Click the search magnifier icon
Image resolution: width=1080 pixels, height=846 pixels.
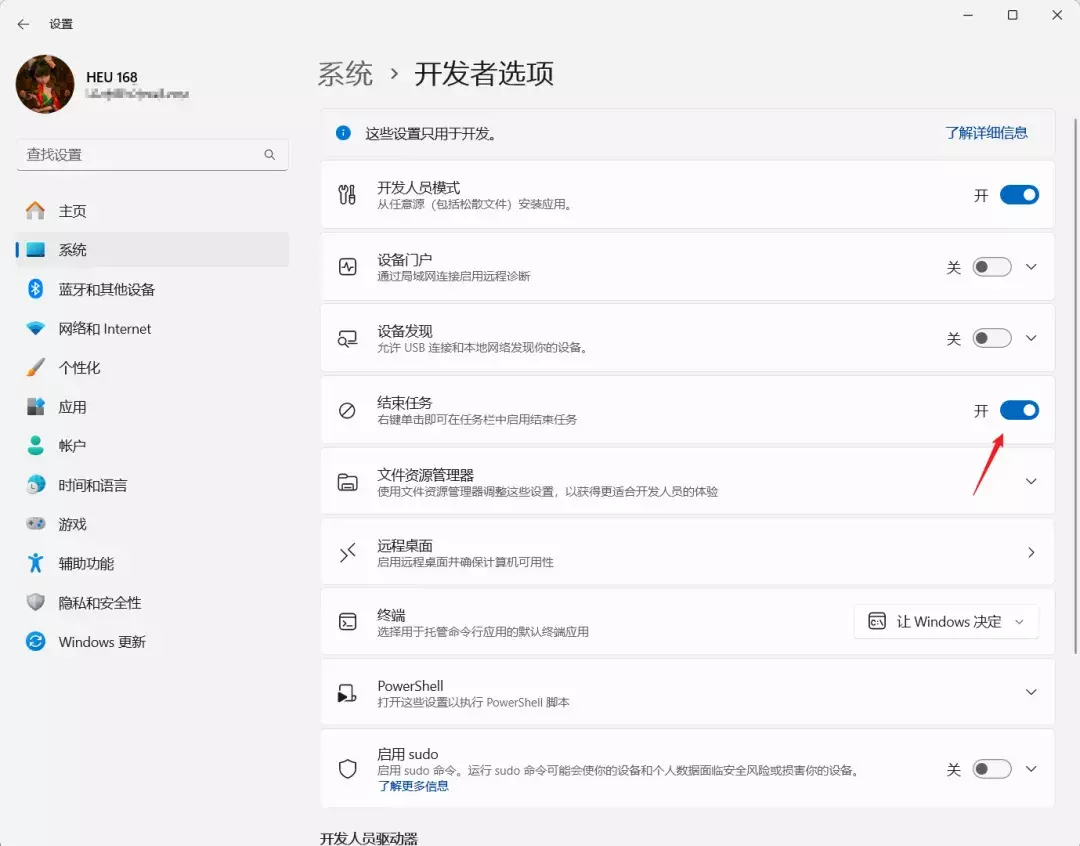(x=269, y=155)
